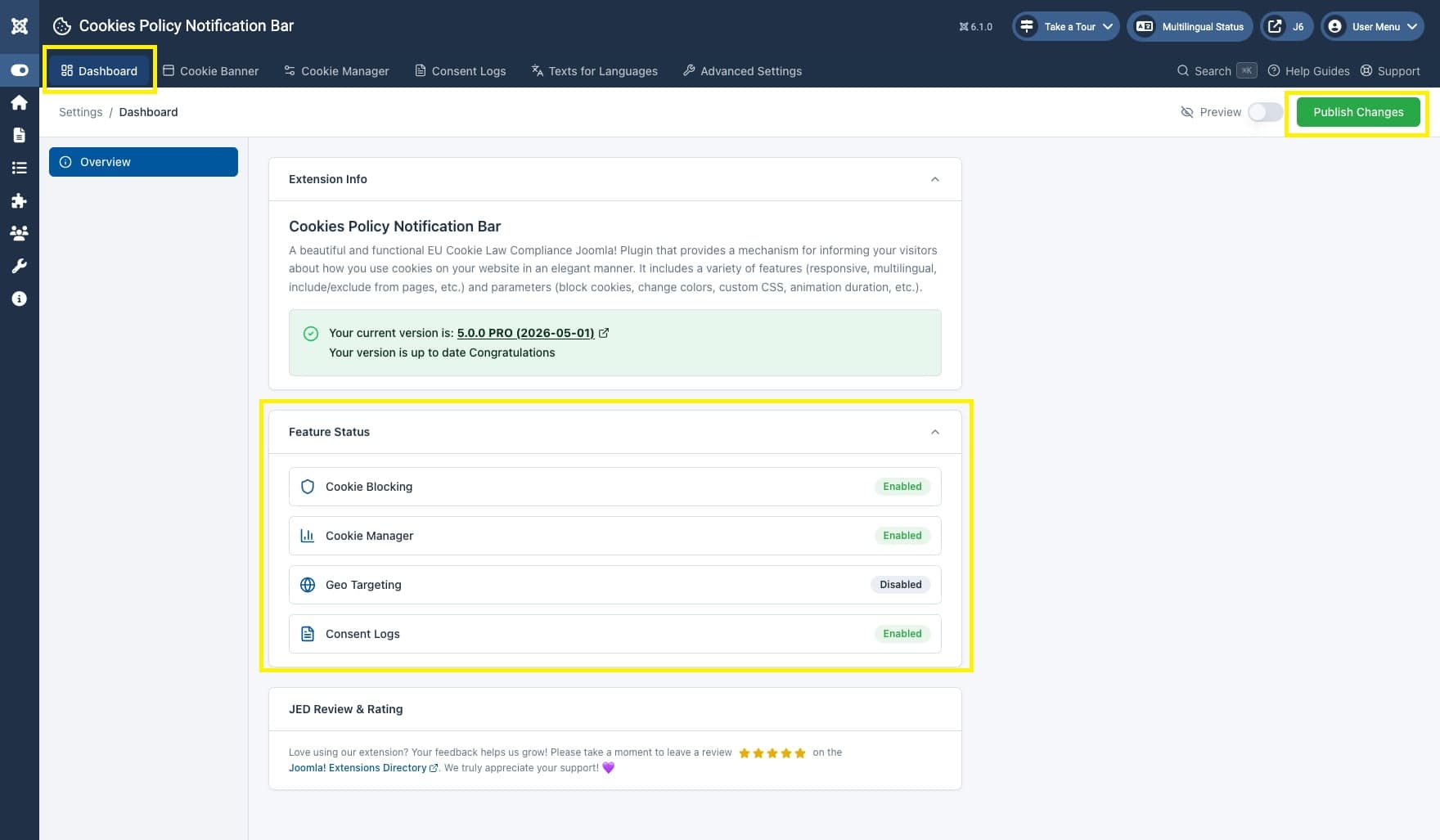This screenshot has width=1440, height=840.
Task: Toggle the Preview switch on
Action: click(x=1265, y=112)
